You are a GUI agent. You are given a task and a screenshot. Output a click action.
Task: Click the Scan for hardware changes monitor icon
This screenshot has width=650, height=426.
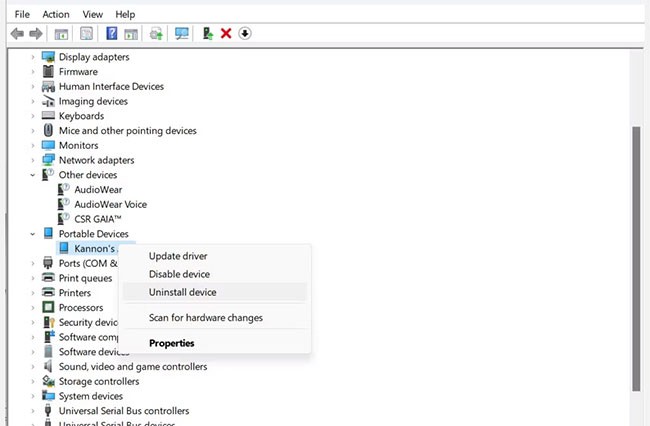point(182,33)
